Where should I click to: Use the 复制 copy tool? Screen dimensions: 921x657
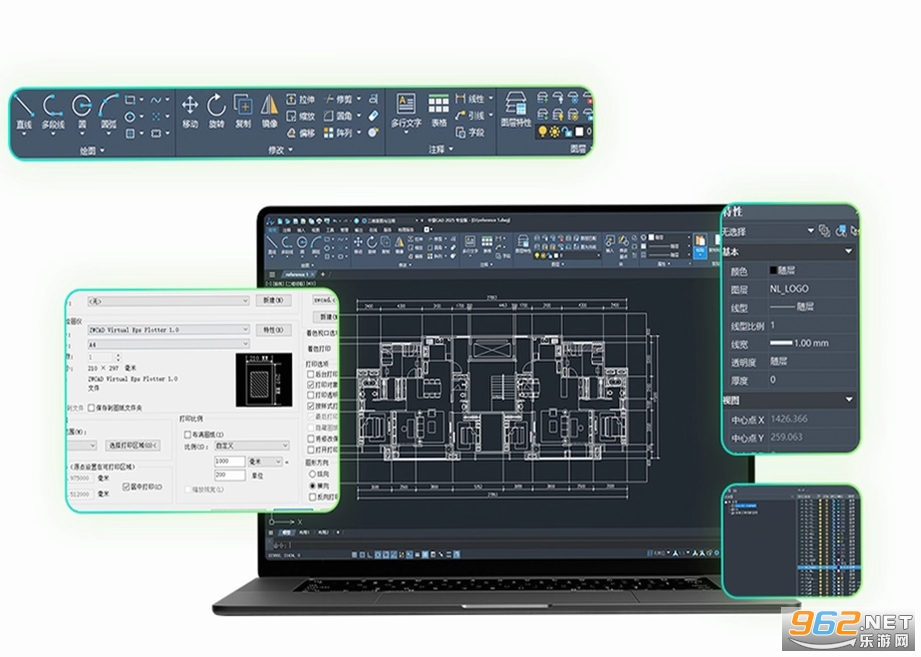(x=243, y=112)
